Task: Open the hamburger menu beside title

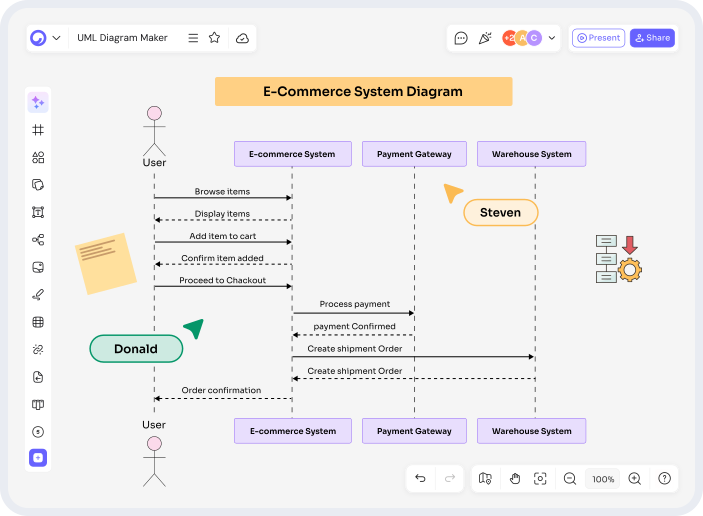Action: (x=191, y=38)
